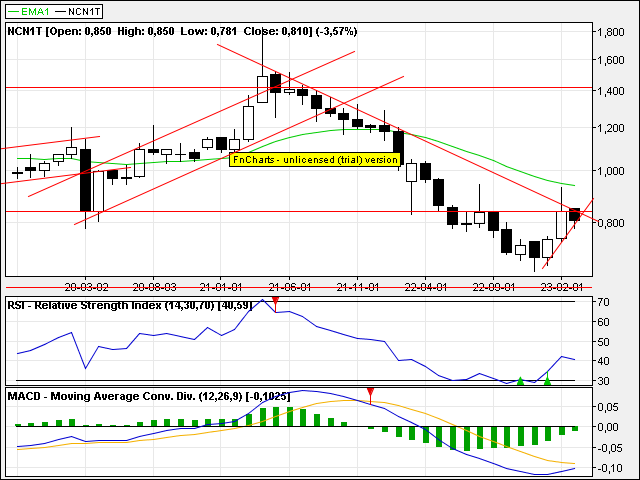Click the RSI 60 level label
The width and height of the screenshot is (640, 480).
click(x=604, y=322)
